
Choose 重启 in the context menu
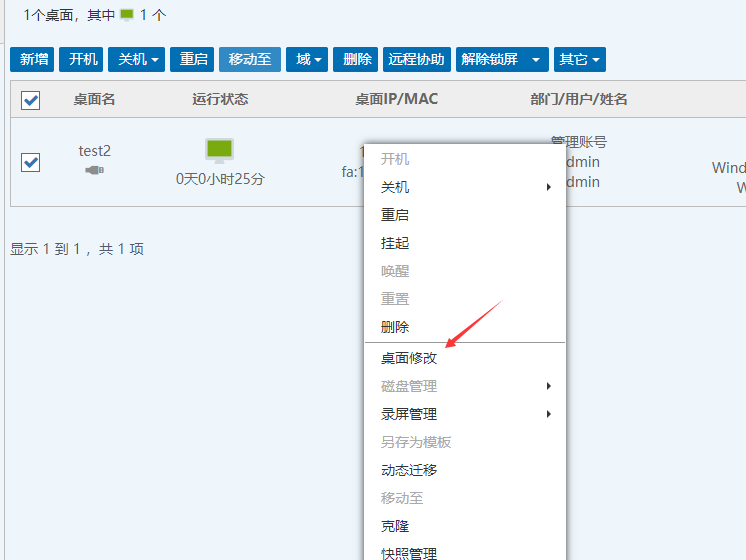coord(395,215)
